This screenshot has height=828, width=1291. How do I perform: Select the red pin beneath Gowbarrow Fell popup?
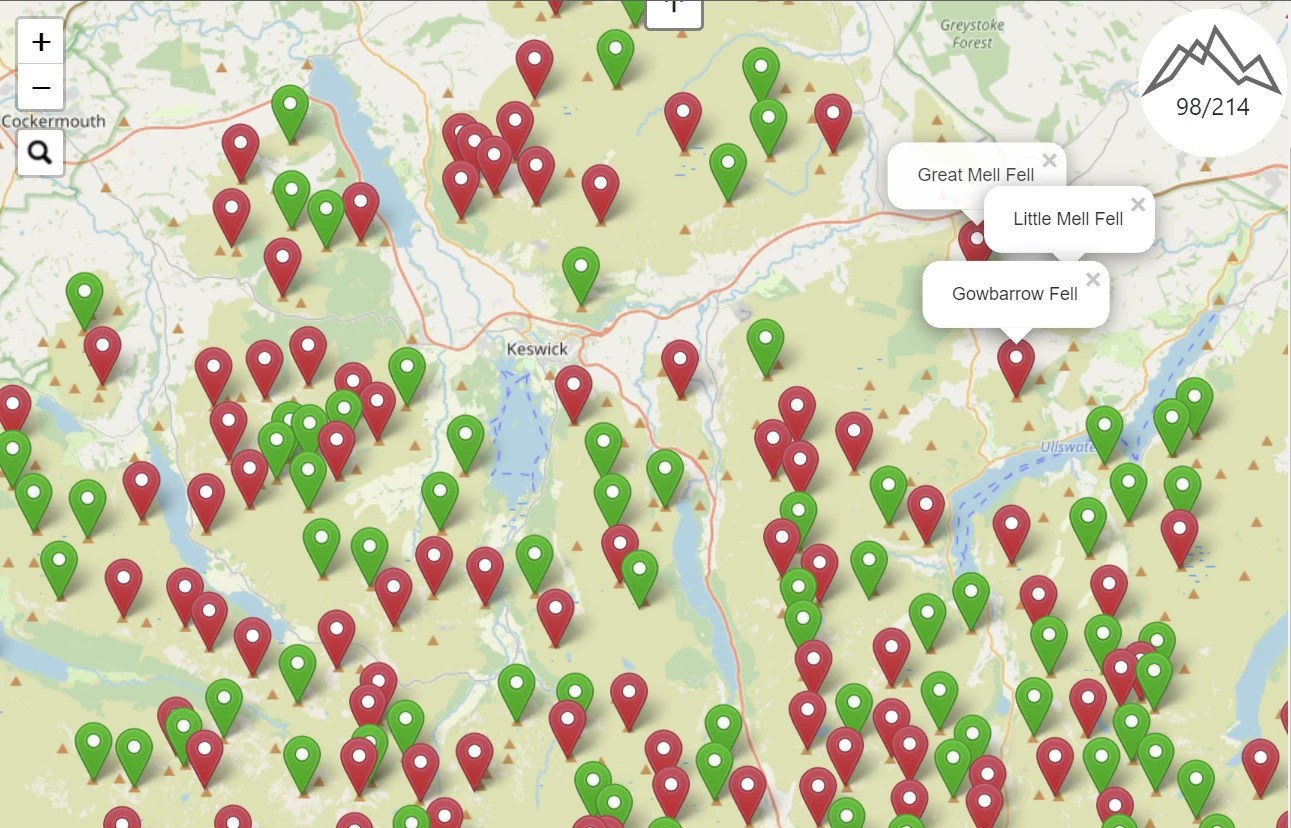[1016, 360]
